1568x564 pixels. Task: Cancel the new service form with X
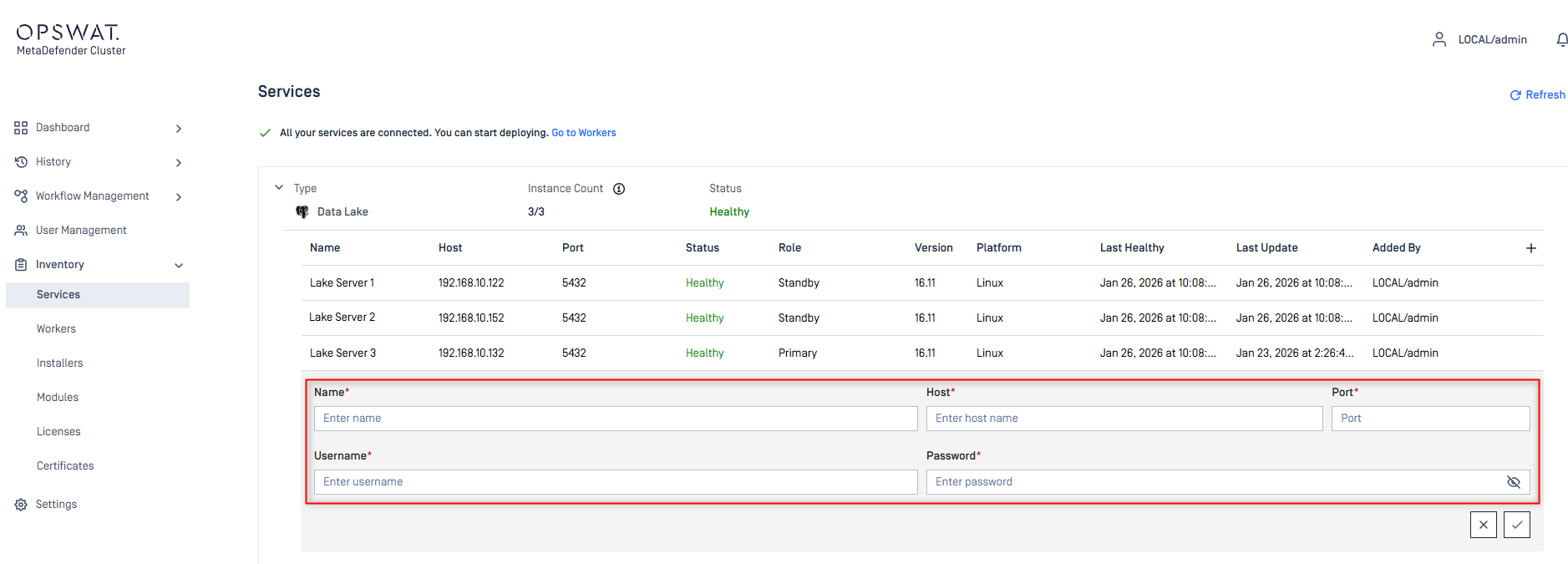point(1483,525)
